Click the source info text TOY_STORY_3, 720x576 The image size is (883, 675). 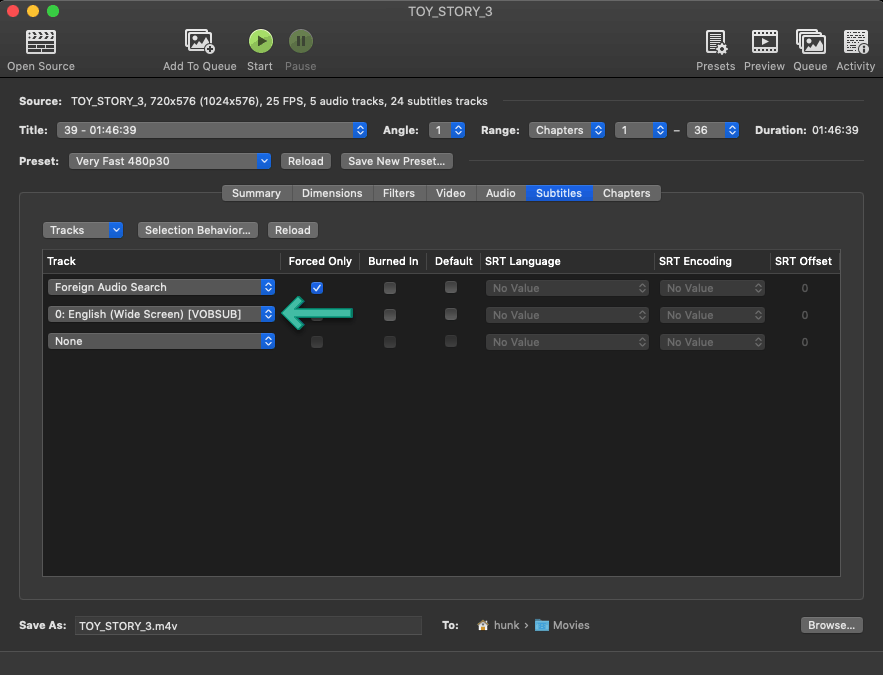point(279,101)
